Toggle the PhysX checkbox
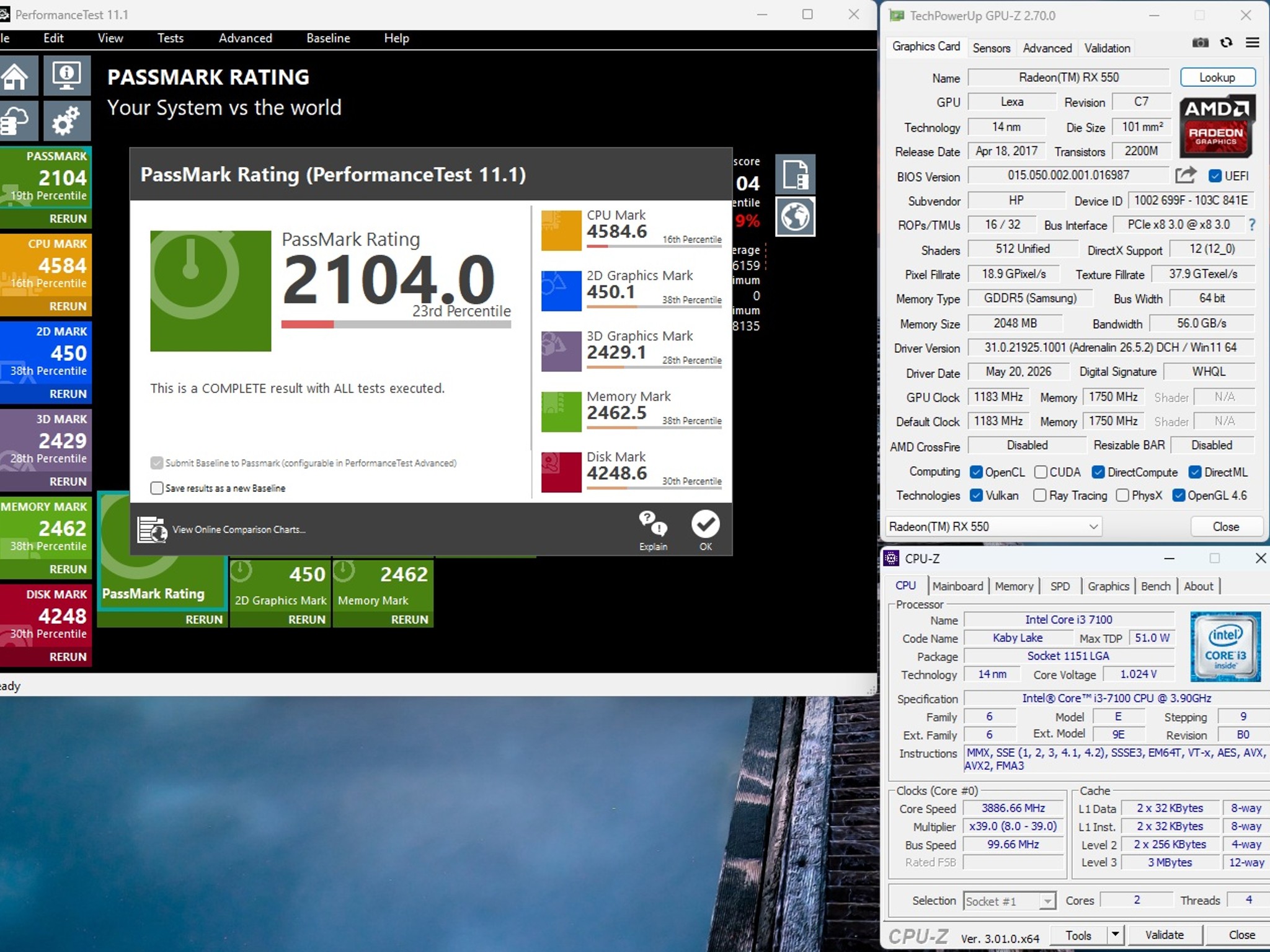The height and width of the screenshot is (952, 1270). tap(1122, 495)
